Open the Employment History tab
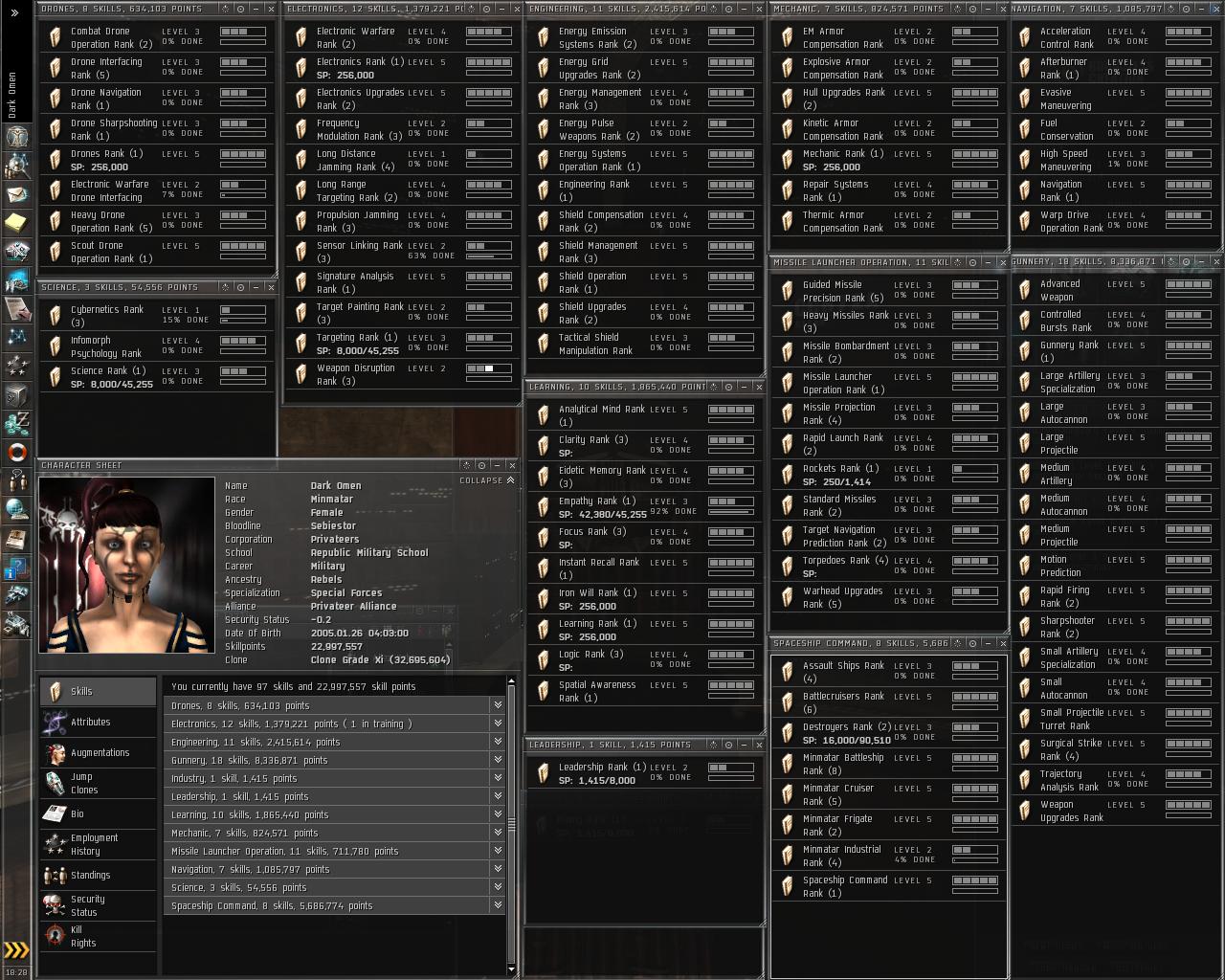The image size is (1225, 980). point(98,844)
